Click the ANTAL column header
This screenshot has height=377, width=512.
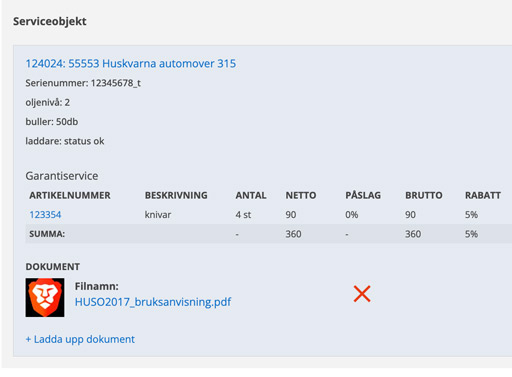click(x=251, y=195)
